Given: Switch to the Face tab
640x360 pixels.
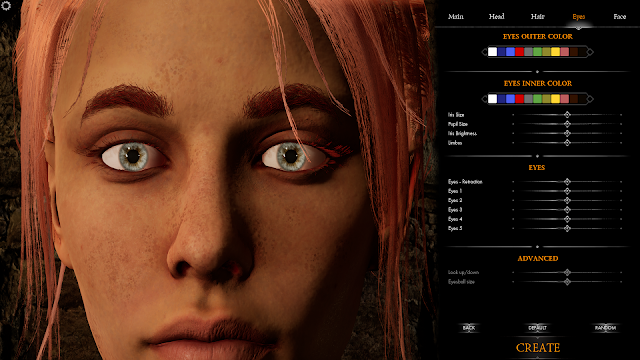Looking at the screenshot, I should click(x=620, y=16).
